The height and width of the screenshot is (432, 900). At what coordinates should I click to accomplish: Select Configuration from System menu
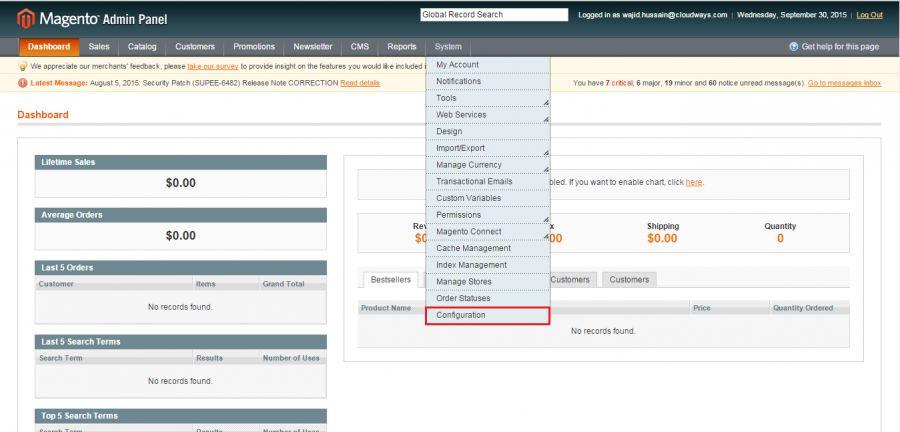488,316
